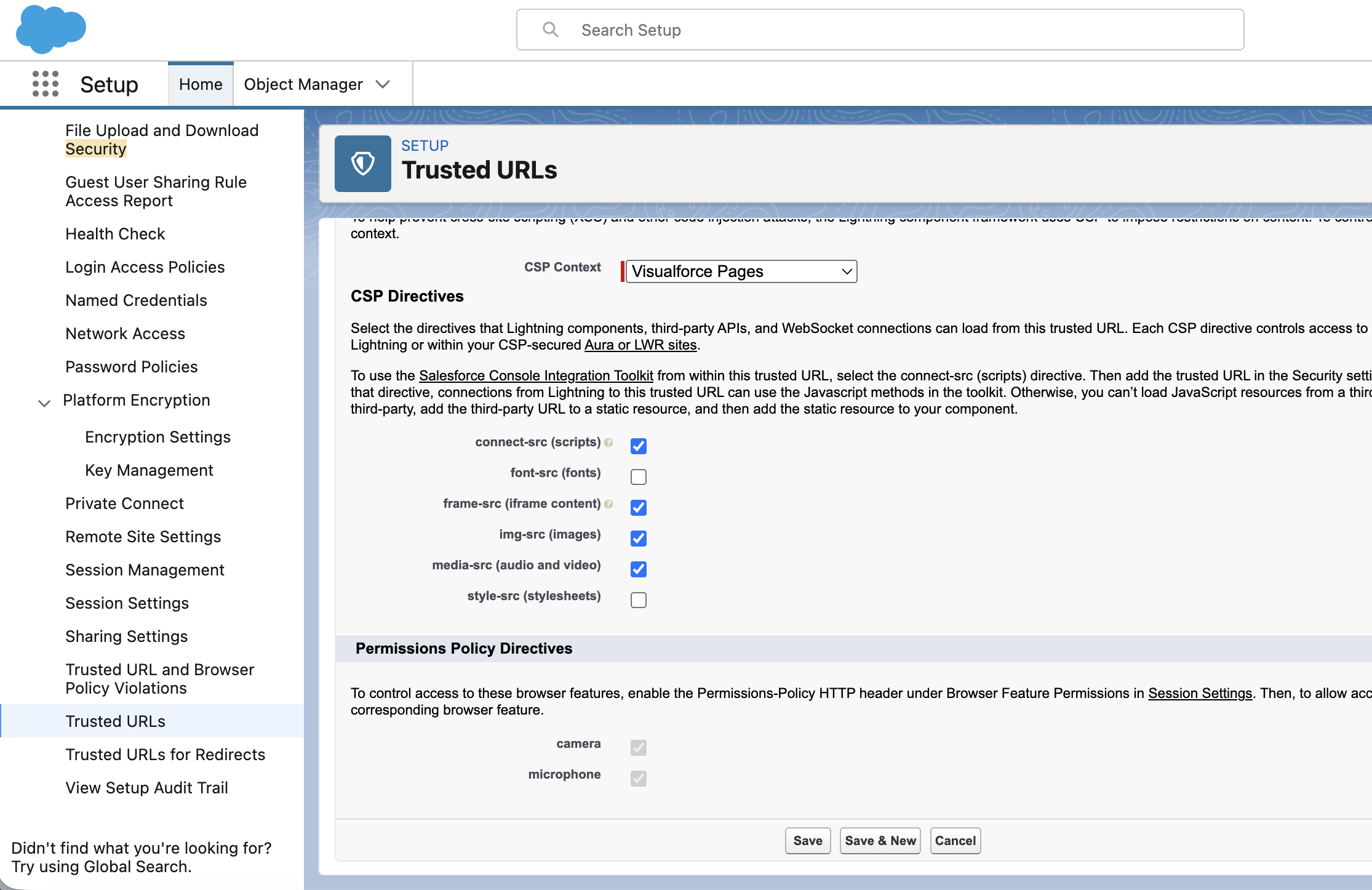Open Trusted URL and Browser Policy Violations
Image resolution: width=1372 pixels, height=890 pixels.
160,679
